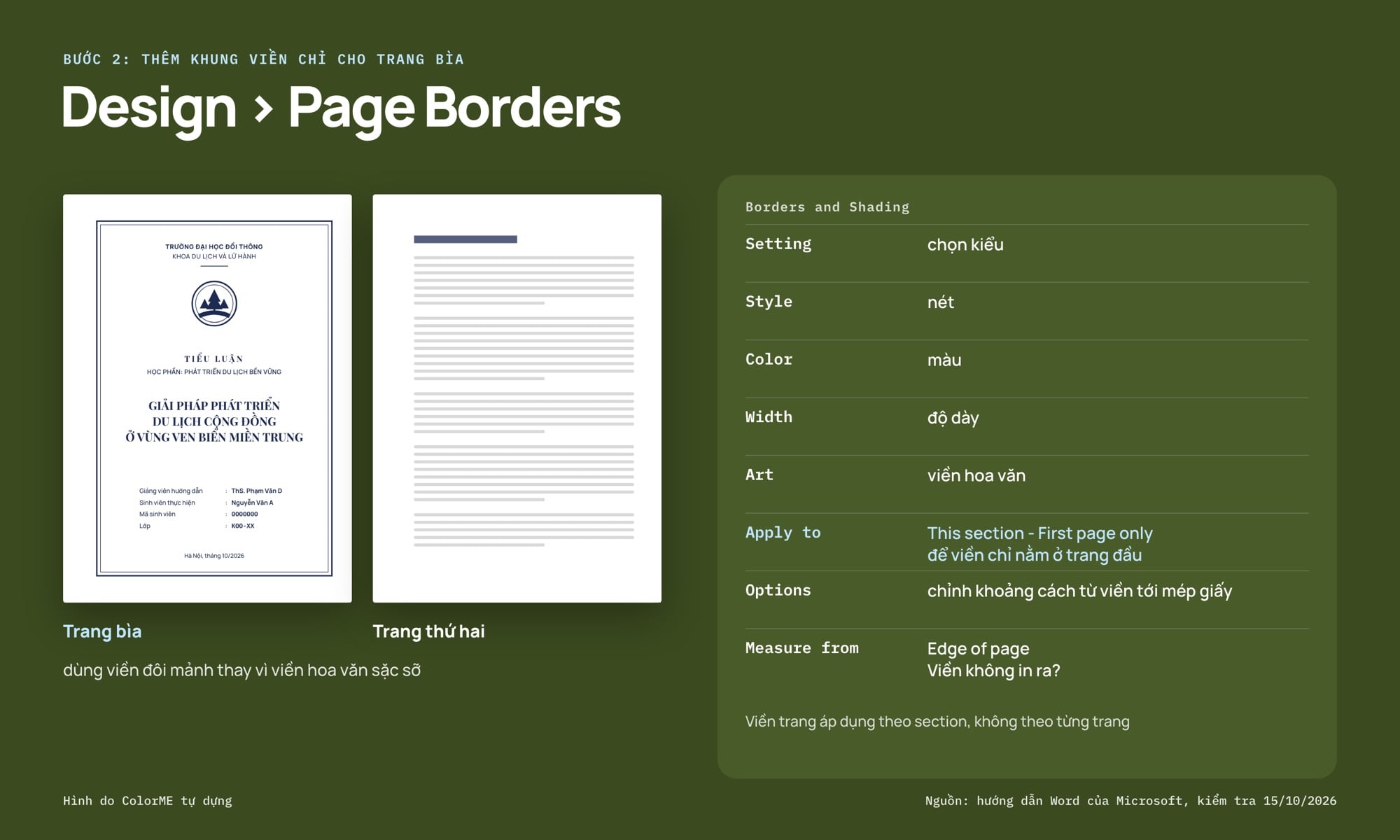This screenshot has height=840, width=1400.
Task: Click the dark heading bar on the second page
Action: point(465,239)
